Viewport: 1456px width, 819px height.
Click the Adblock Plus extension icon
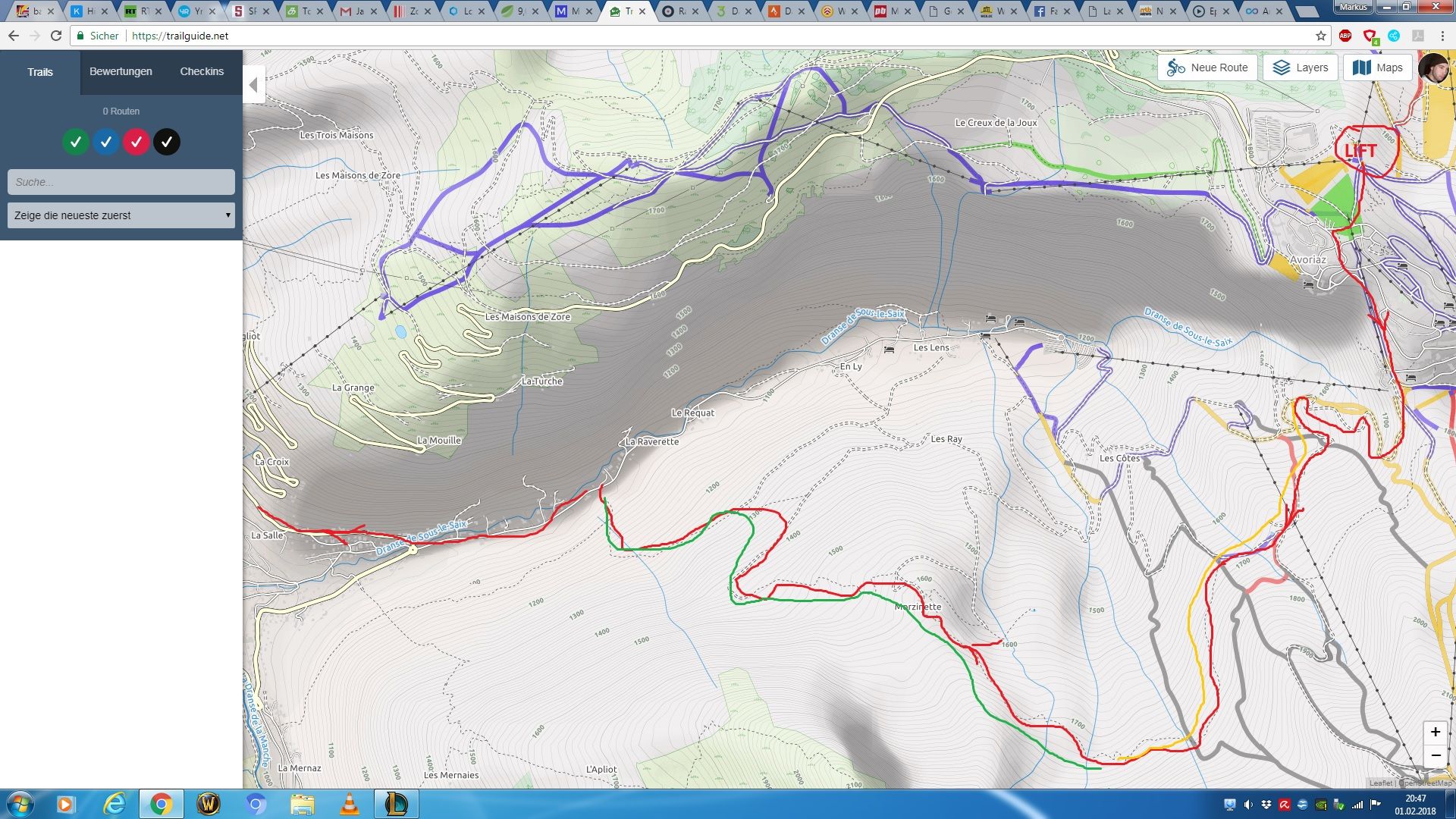click(x=1345, y=36)
